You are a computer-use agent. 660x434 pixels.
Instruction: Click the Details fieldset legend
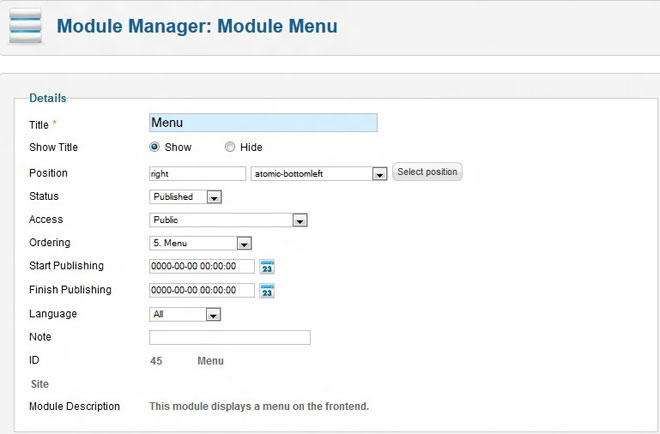[48, 98]
